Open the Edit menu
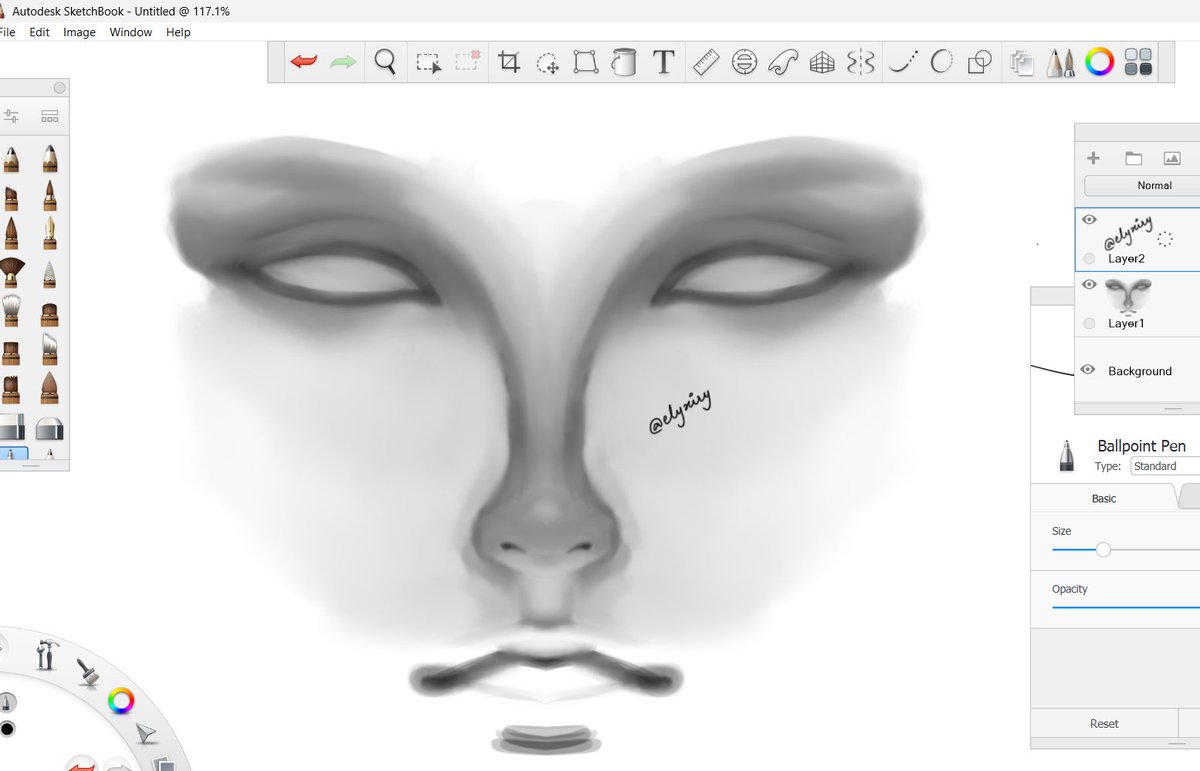The height and width of the screenshot is (771, 1200). (39, 32)
